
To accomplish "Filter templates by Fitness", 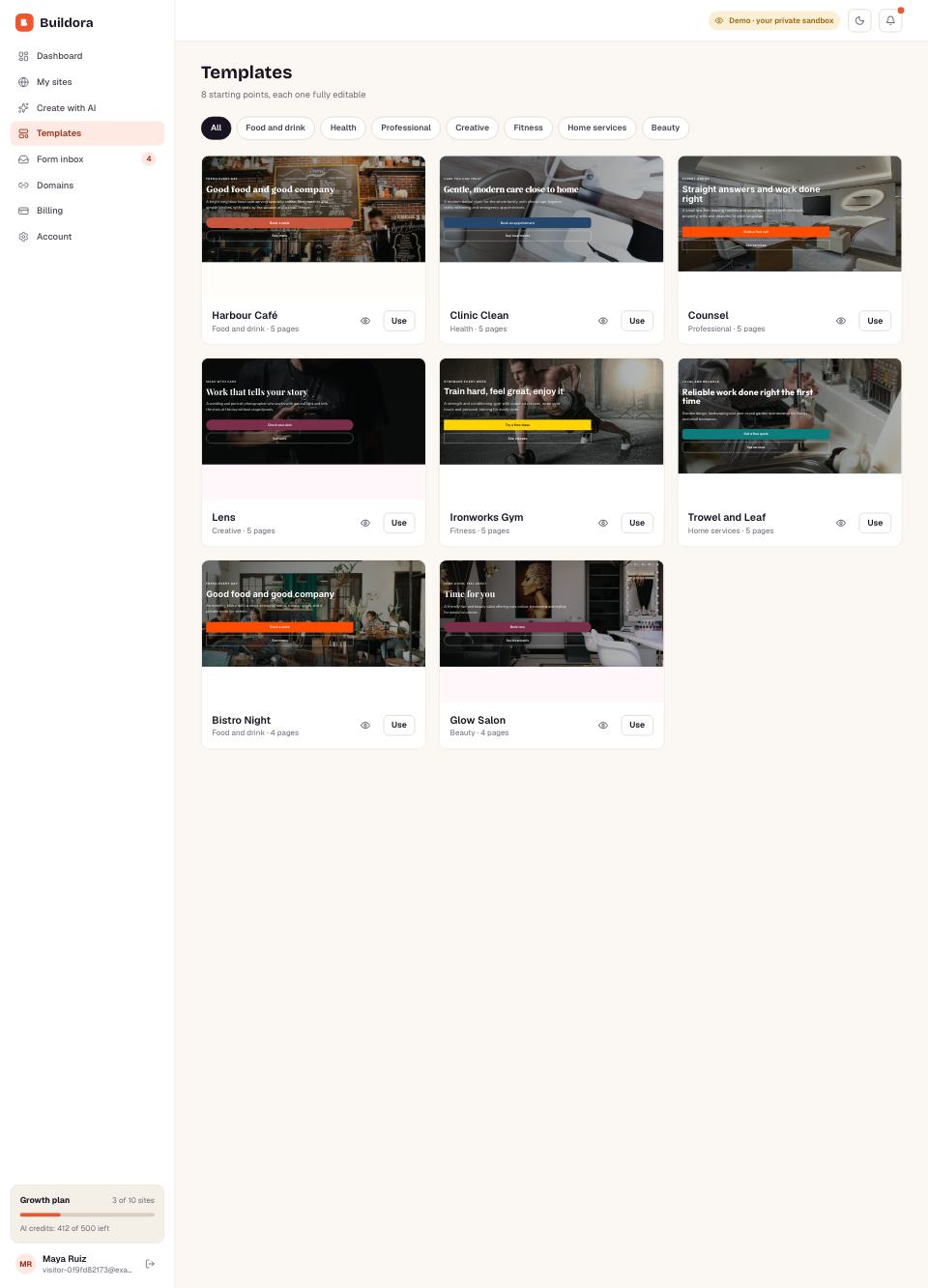I will 528,128.
